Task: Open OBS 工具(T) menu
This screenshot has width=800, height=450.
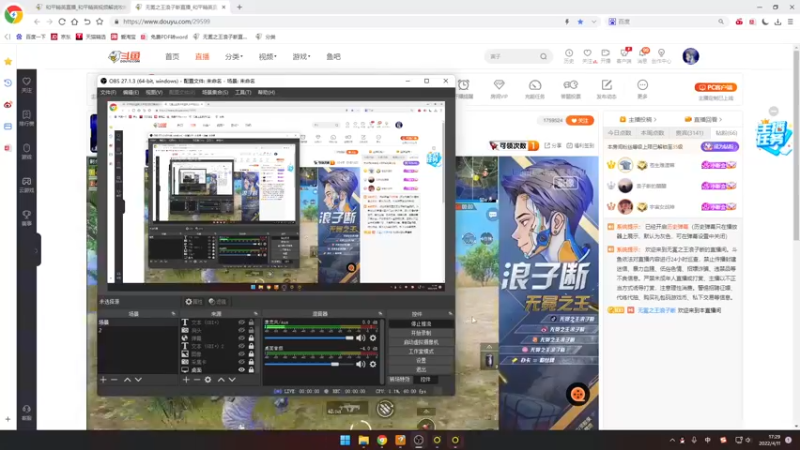Action: tap(243, 92)
